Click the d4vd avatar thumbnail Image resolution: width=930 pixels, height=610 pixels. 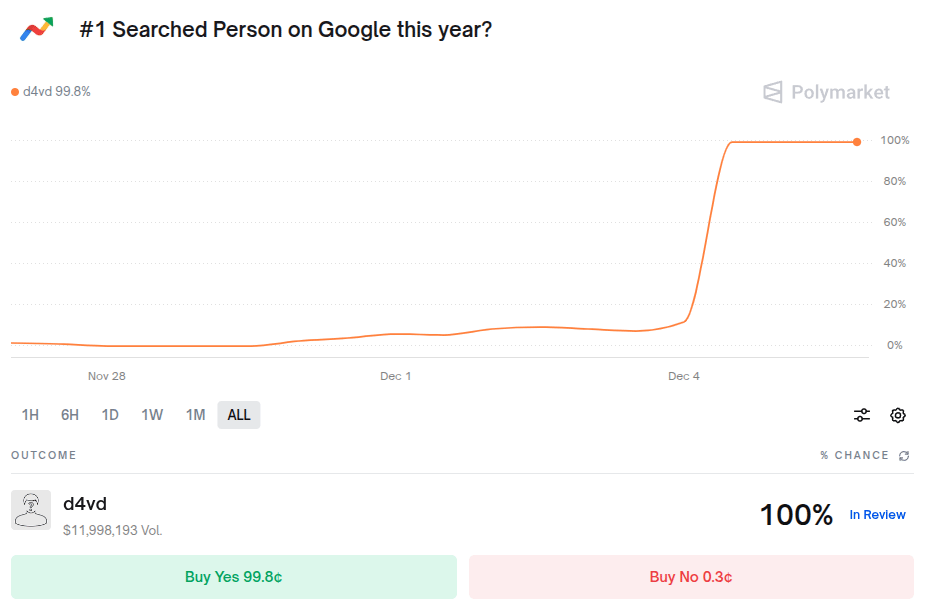tap(31, 510)
